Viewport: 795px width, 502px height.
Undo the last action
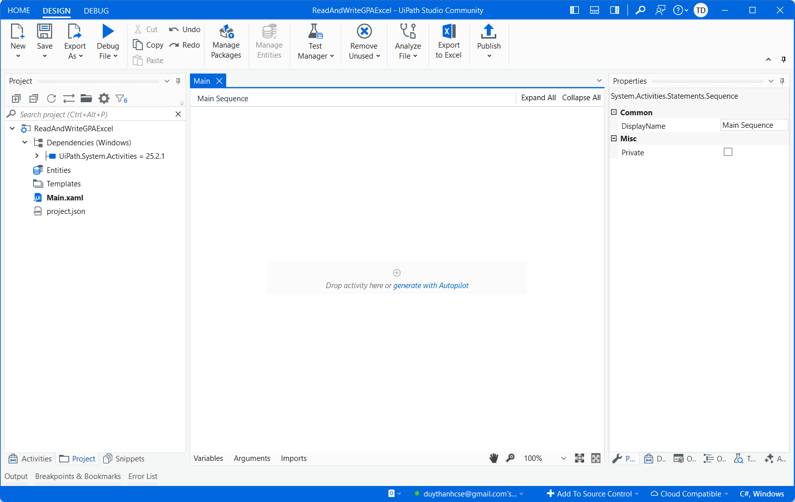click(185, 29)
